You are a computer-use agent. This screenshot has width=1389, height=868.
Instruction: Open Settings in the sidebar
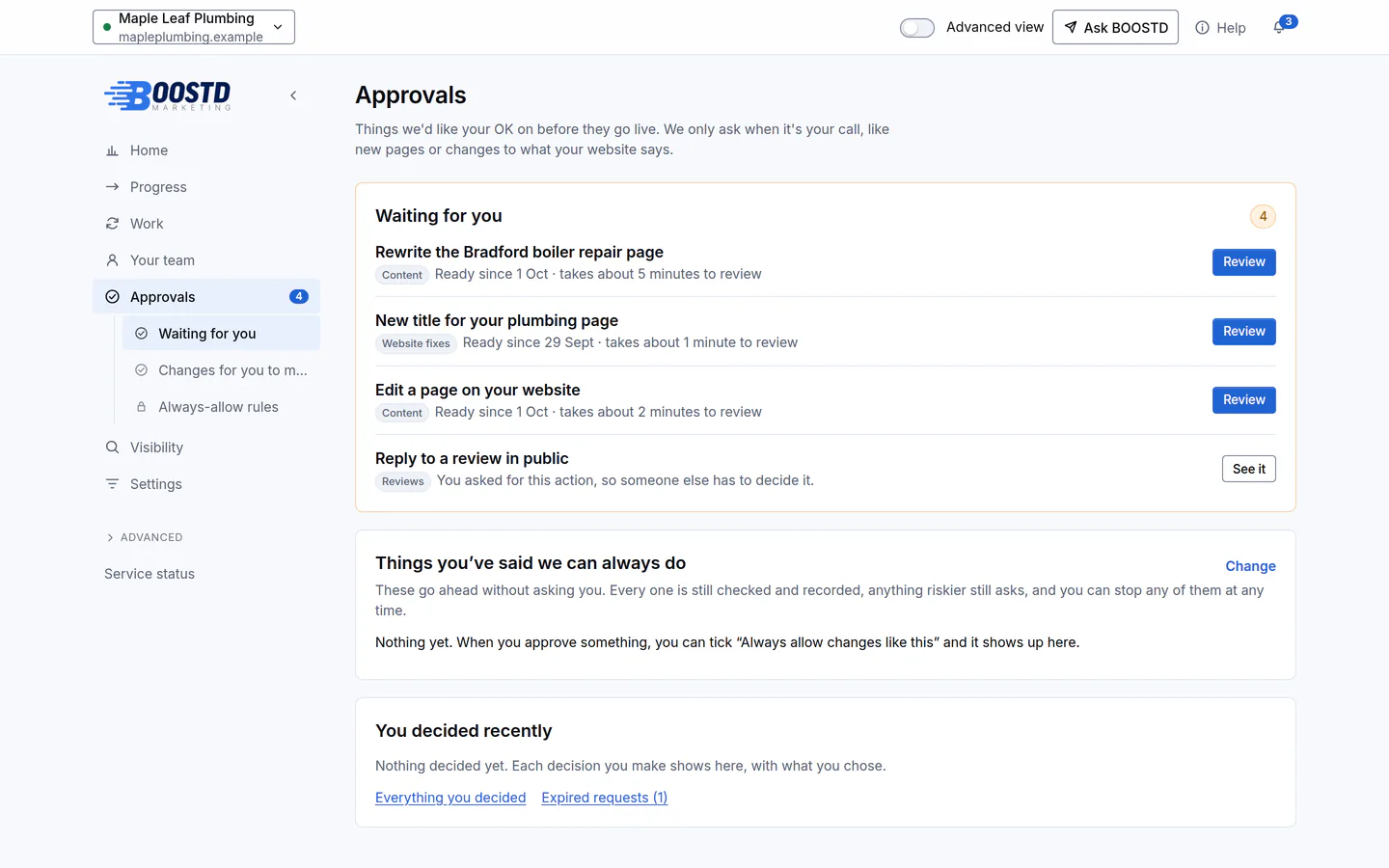pos(206,484)
